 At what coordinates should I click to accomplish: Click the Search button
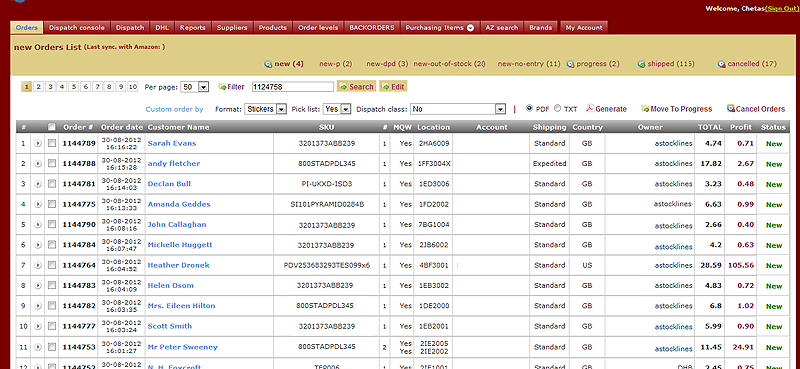356,87
